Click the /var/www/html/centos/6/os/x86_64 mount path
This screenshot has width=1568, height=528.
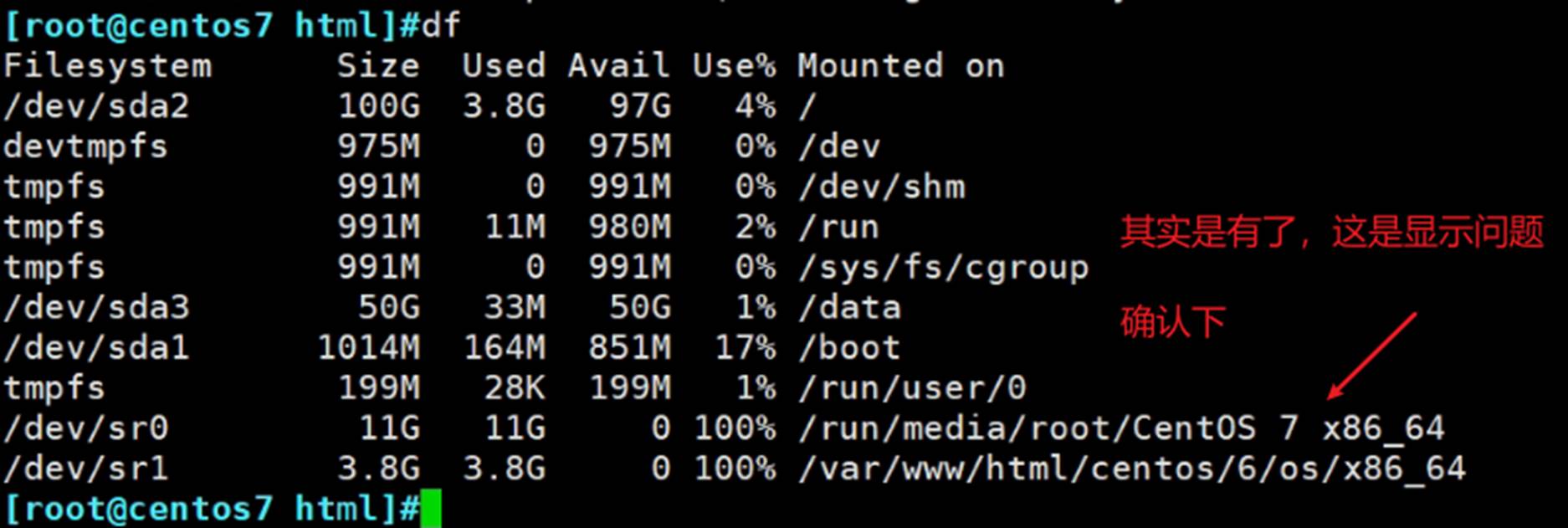pyautogui.click(x=1131, y=468)
